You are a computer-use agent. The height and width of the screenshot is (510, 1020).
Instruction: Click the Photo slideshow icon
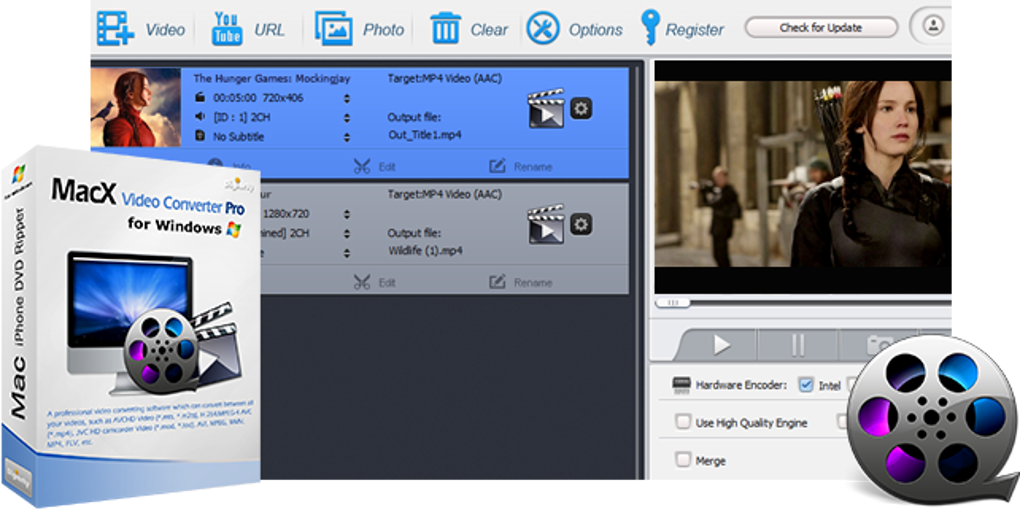tap(334, 29)
